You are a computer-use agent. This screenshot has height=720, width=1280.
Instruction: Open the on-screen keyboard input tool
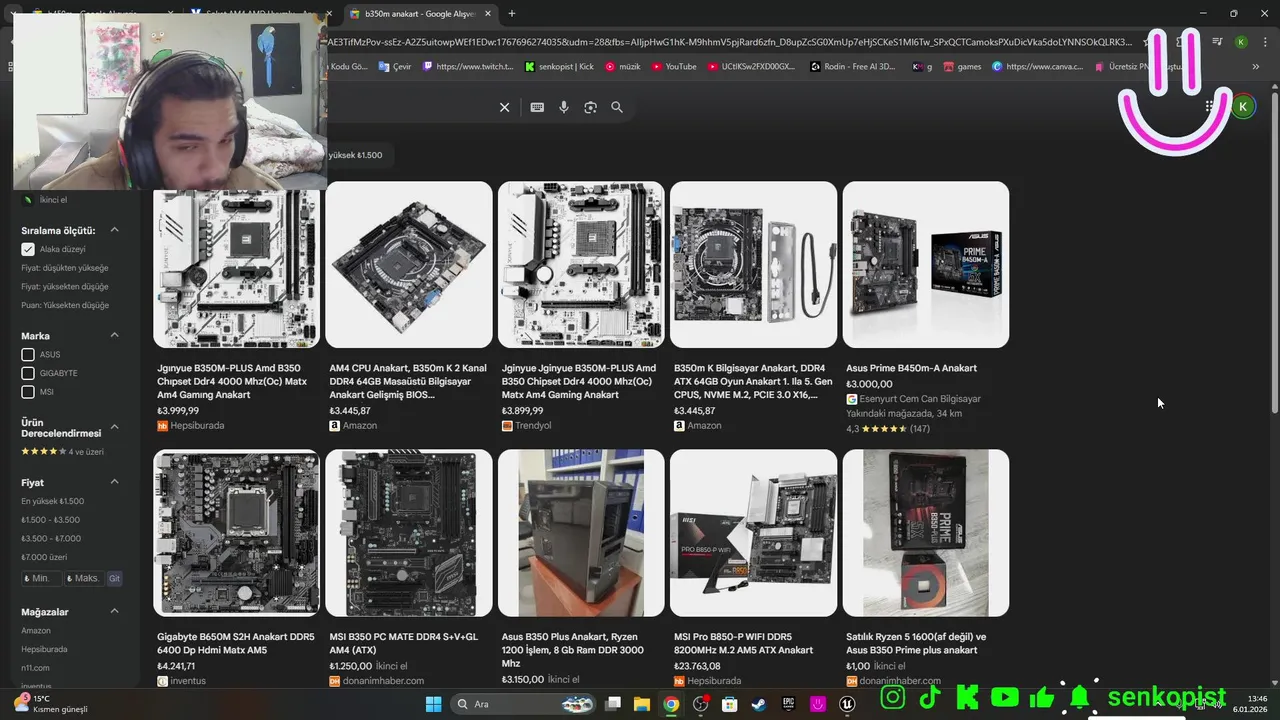[x=537, y=107]
